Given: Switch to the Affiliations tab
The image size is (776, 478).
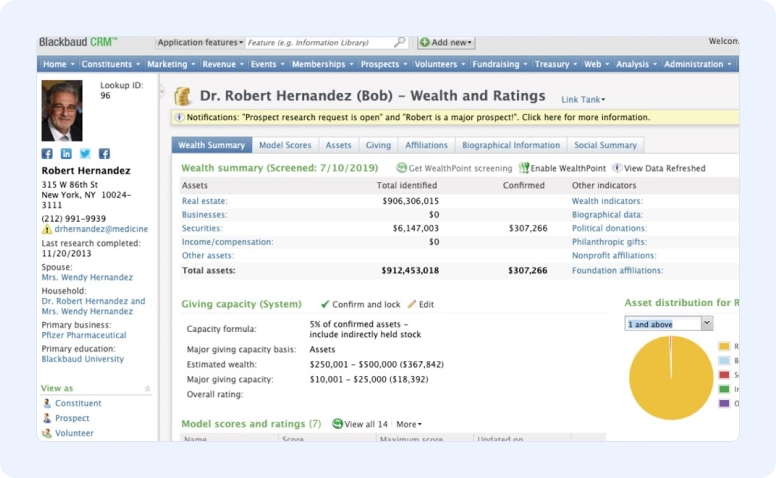Looking at the screenshot, I should pos(426,145).
